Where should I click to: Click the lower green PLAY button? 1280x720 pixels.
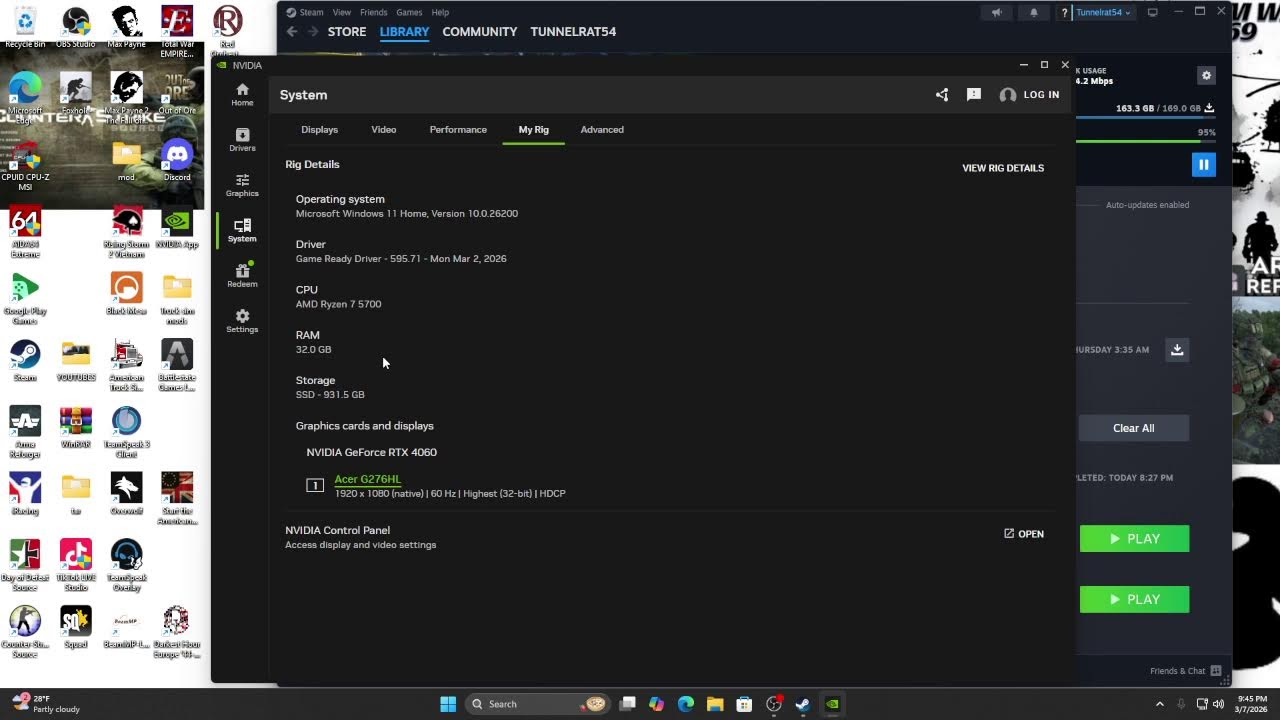click(x=1134, y=599)
